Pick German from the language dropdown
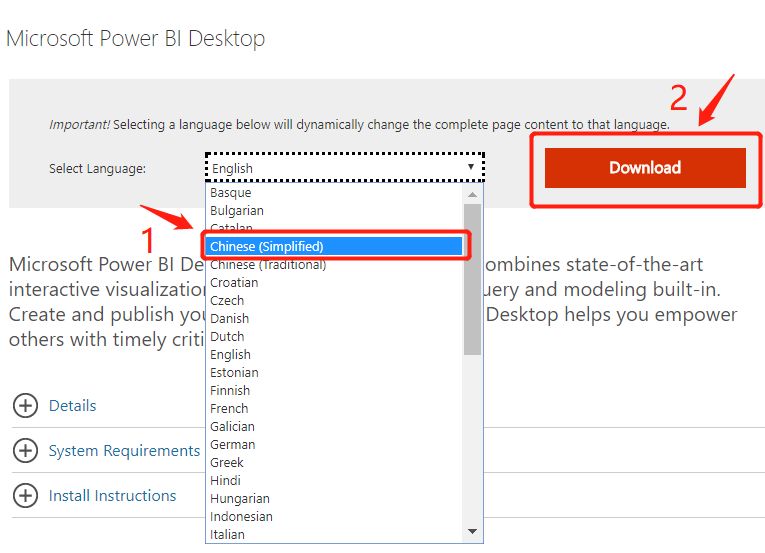 [x=232, y=444]
